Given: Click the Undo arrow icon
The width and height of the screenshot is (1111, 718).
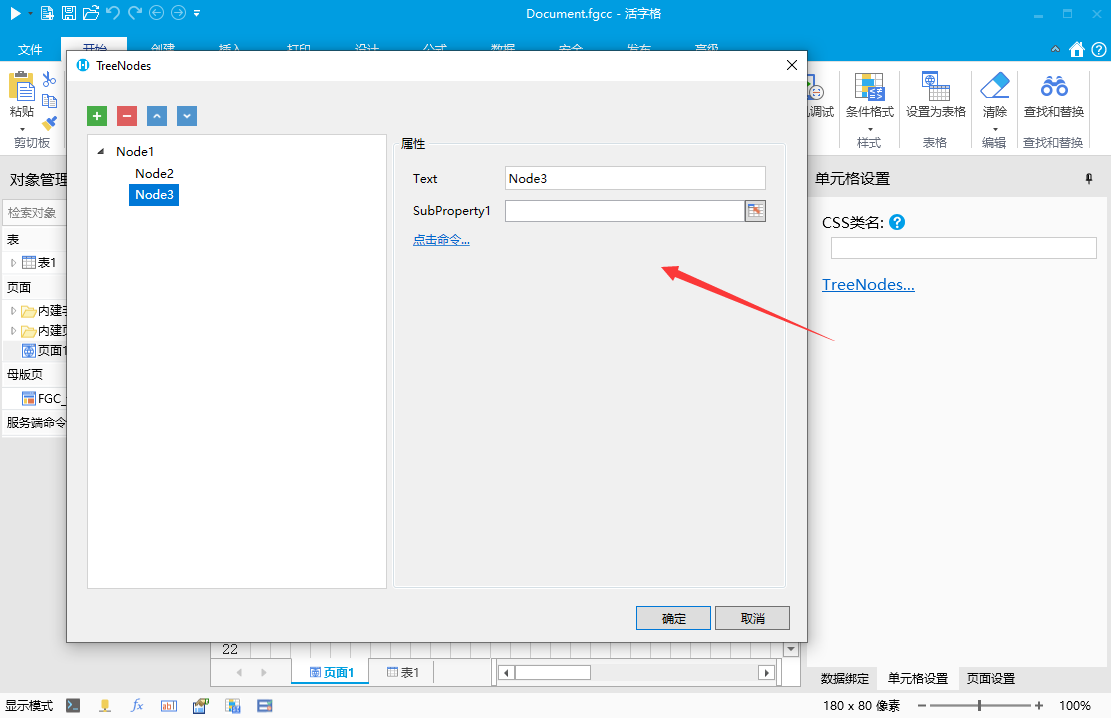Looking at the screenshot, I should pyautogui.click(x=113, y=13).
